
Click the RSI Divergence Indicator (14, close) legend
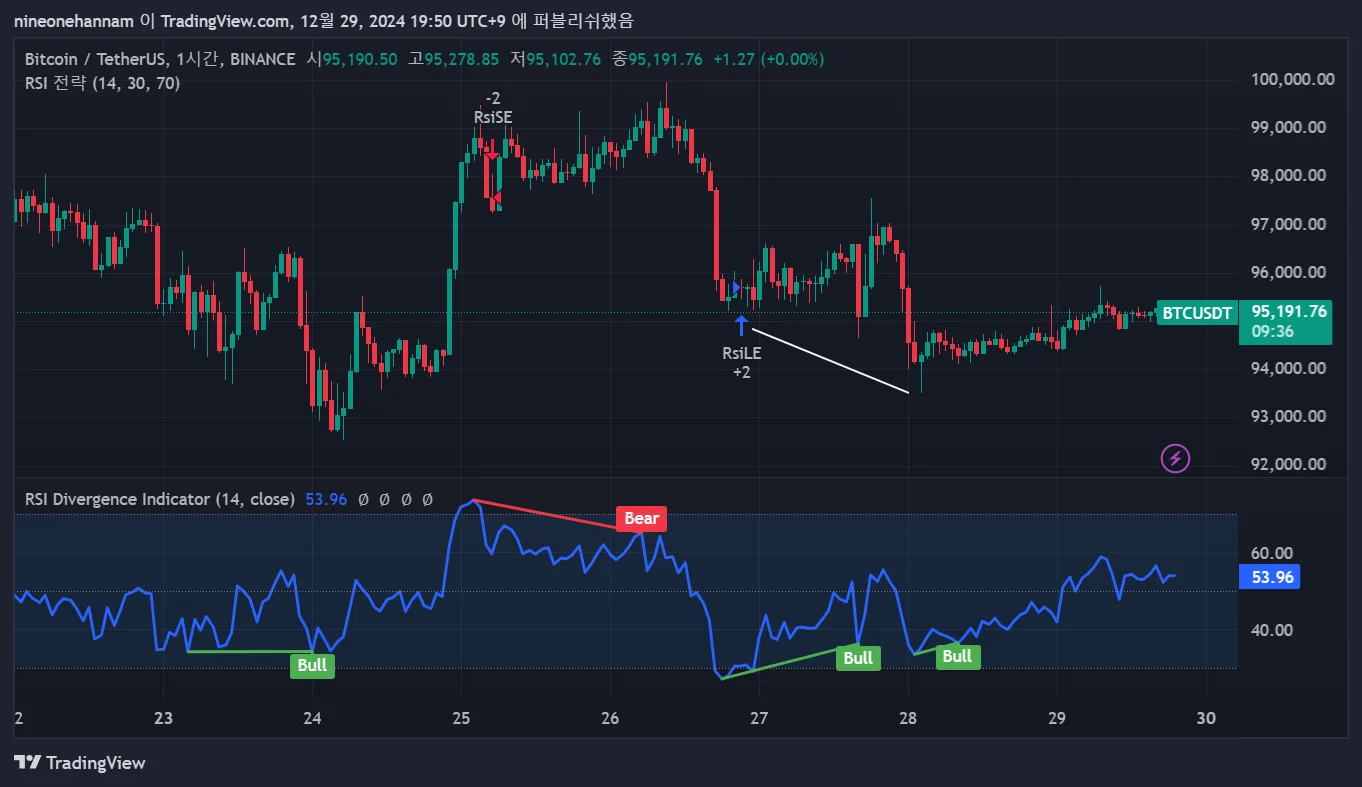point(159,499)
